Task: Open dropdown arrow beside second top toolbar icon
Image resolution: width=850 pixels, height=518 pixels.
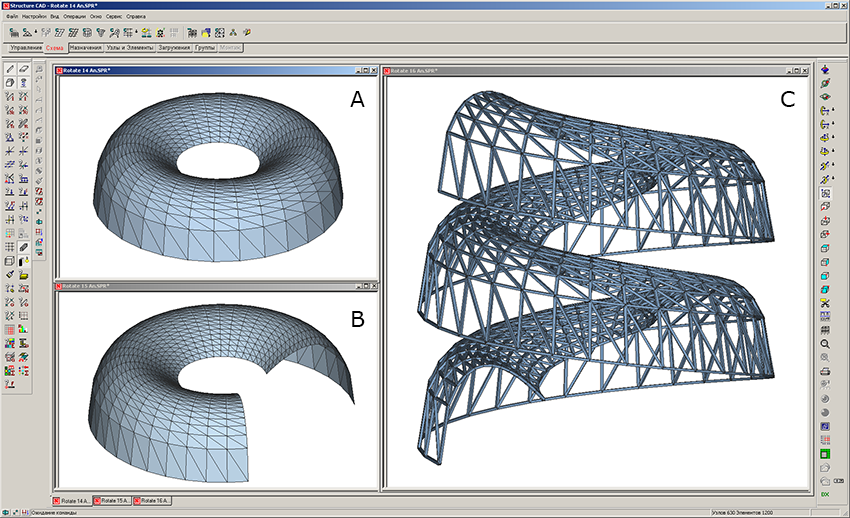Action: coord(37,33)
